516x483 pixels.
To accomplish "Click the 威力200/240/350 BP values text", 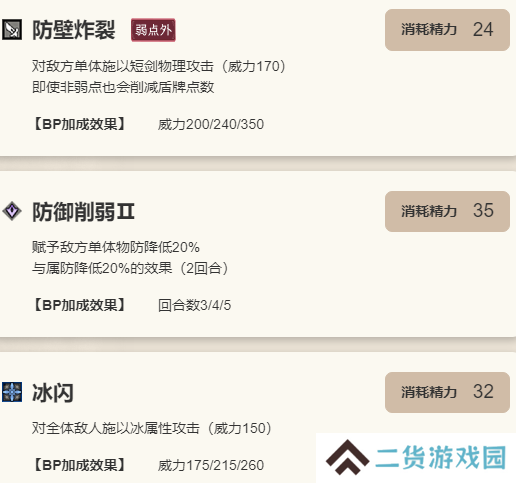I will (211, 124).
